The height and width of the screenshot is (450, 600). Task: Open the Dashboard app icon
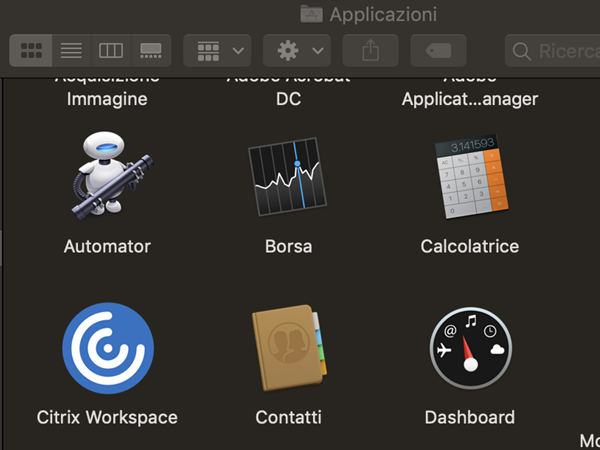point(471,348)
